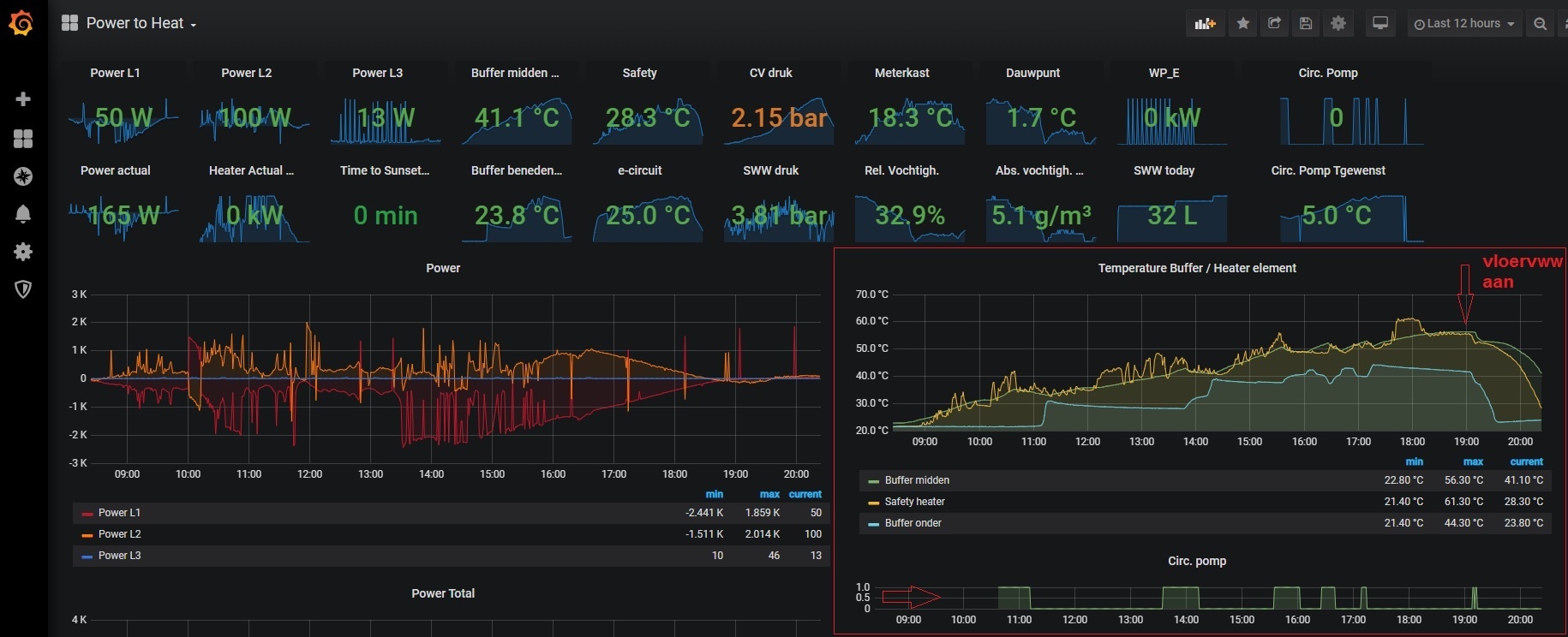Open Explore compass icon in sidebar
The width and height of the screenshot is (1568, 637).
23,176
